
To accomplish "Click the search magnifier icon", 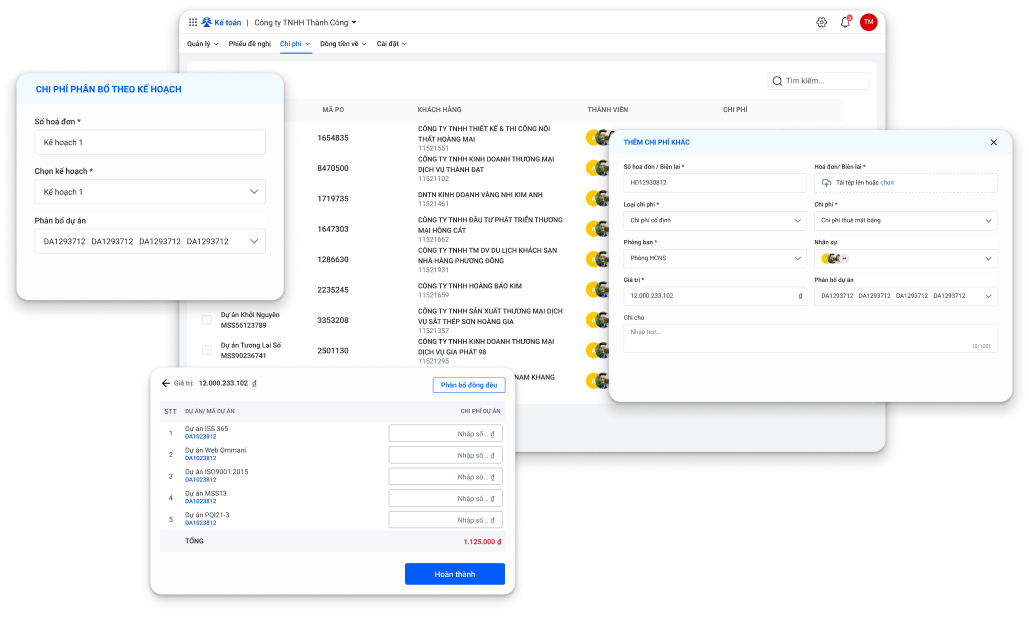I will pos(777,81).
